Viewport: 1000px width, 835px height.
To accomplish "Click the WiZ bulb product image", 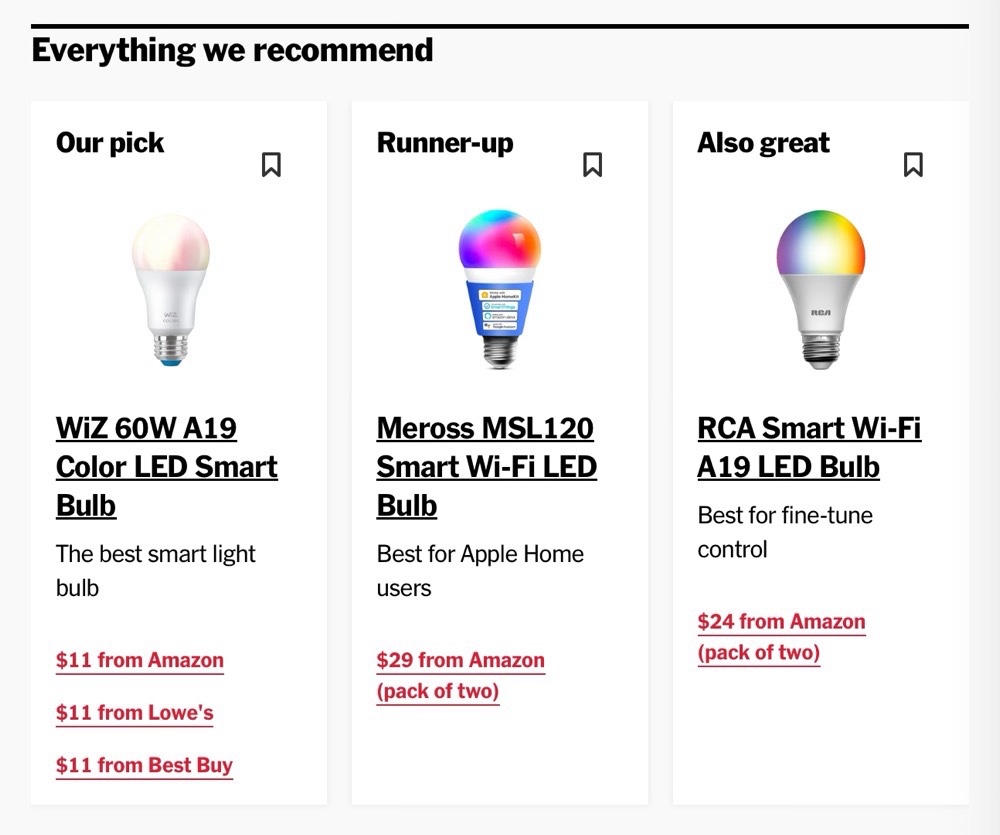I will (171, 292).
